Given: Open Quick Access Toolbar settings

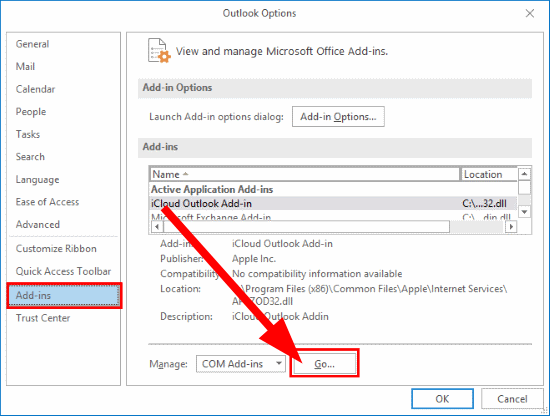Looking at the screenshot, I should point(63,271).
